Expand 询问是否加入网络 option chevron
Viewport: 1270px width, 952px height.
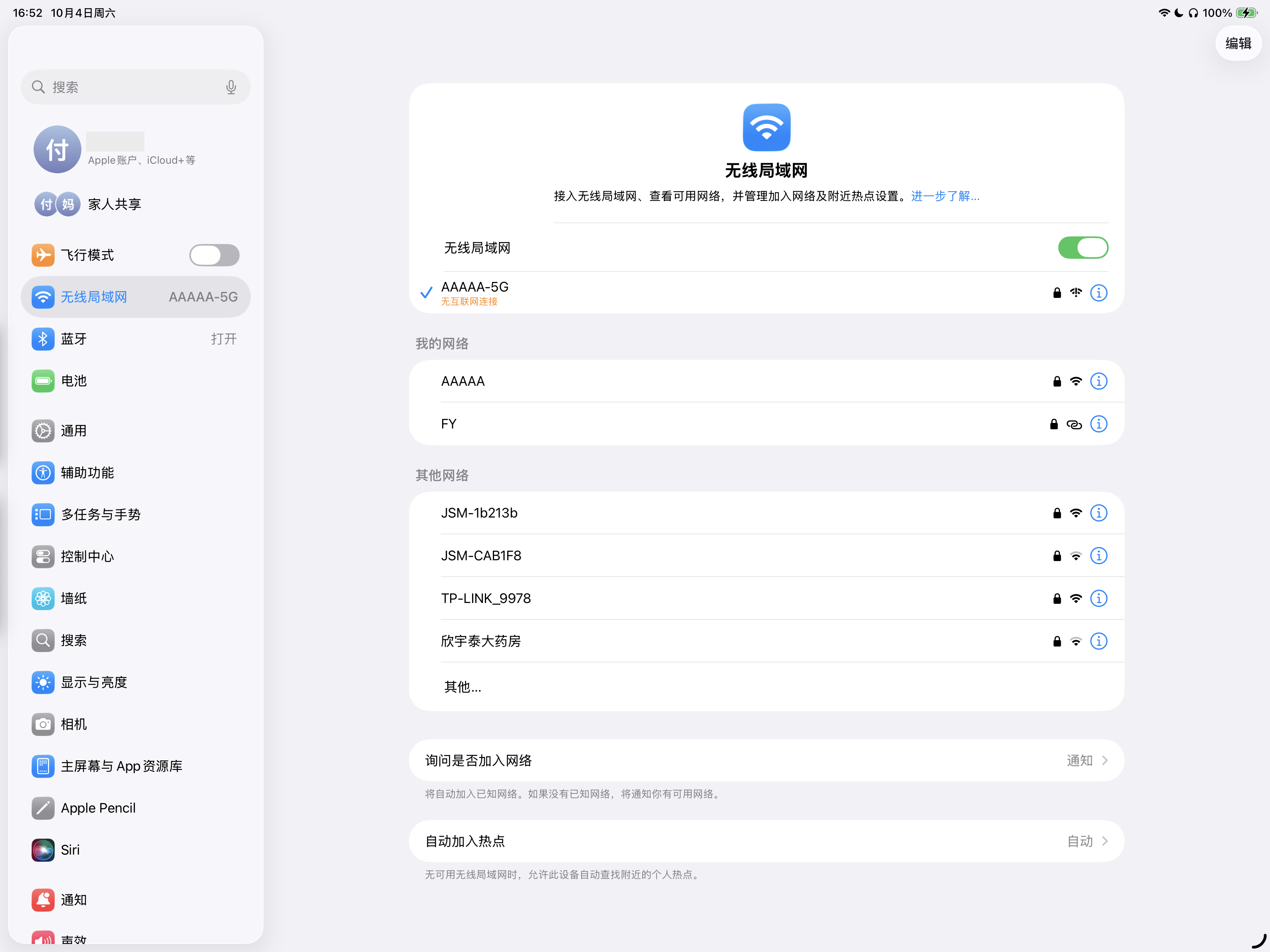pyautogui.click(x=1104, y=760)
